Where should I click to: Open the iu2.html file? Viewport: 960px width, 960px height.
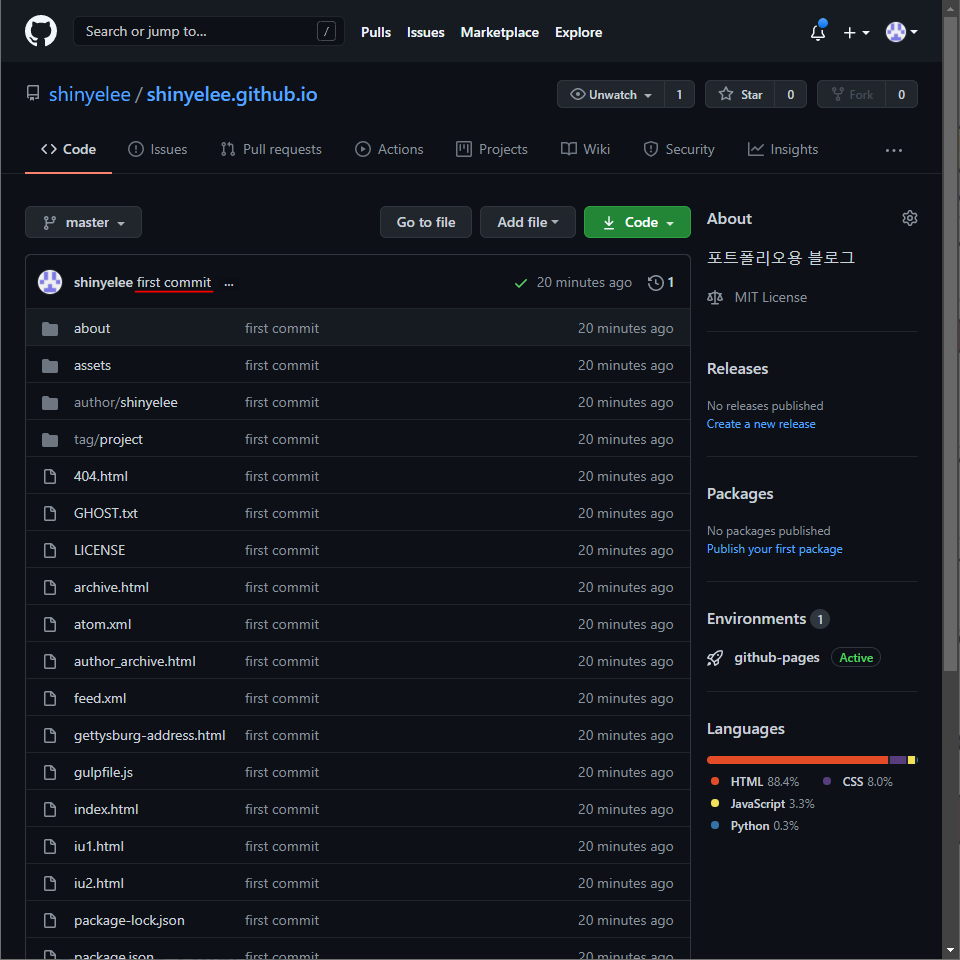(x=99, y=883)
